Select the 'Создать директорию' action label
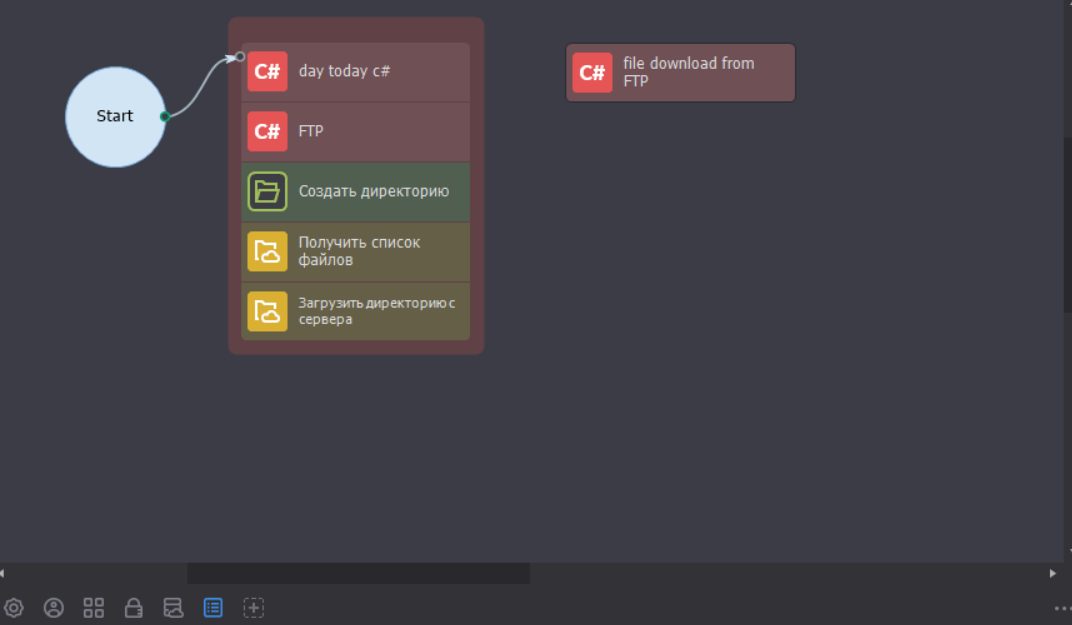1072x625 pixels. [374, 191]
